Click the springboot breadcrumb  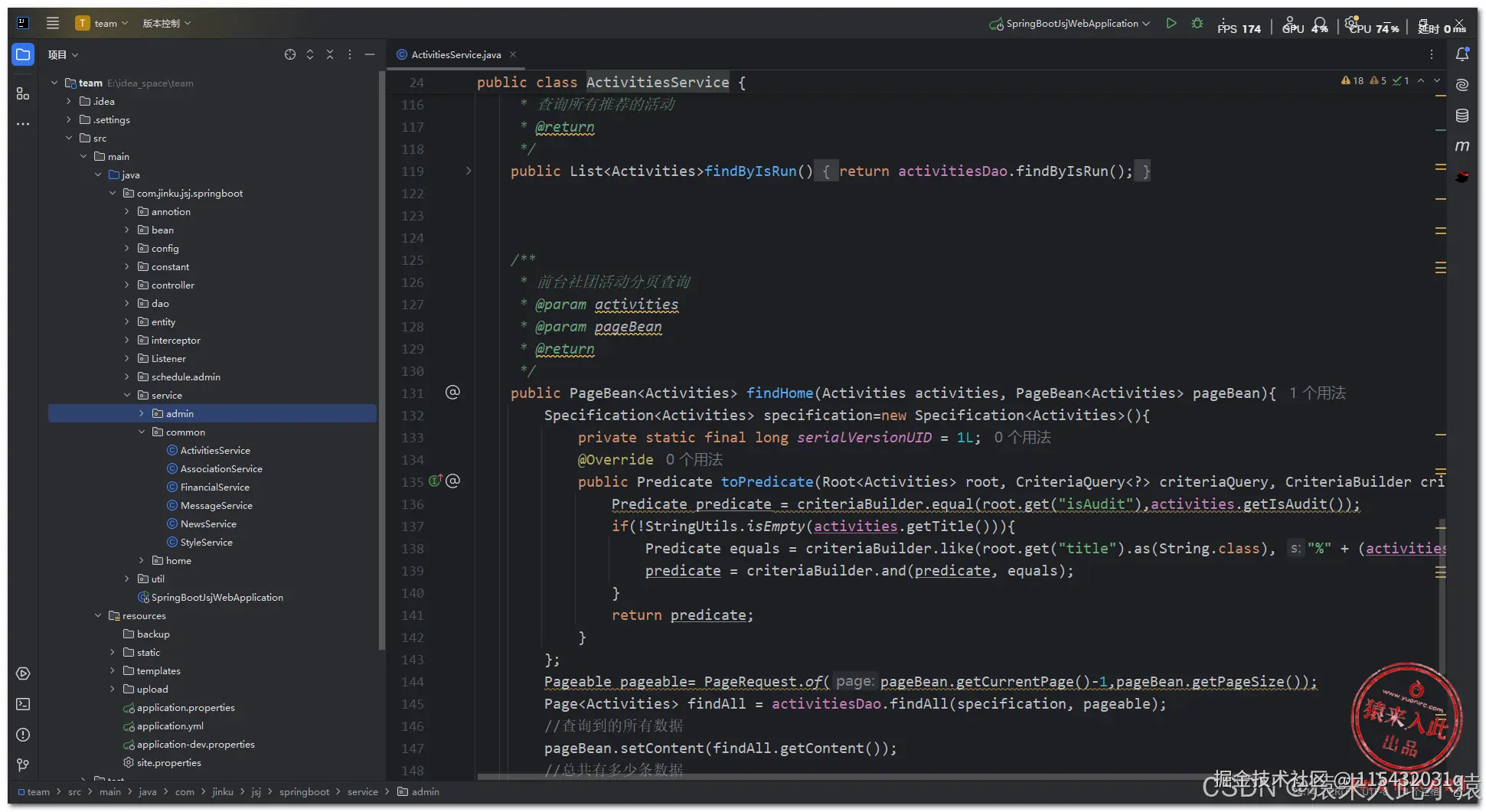pos(304,791)
